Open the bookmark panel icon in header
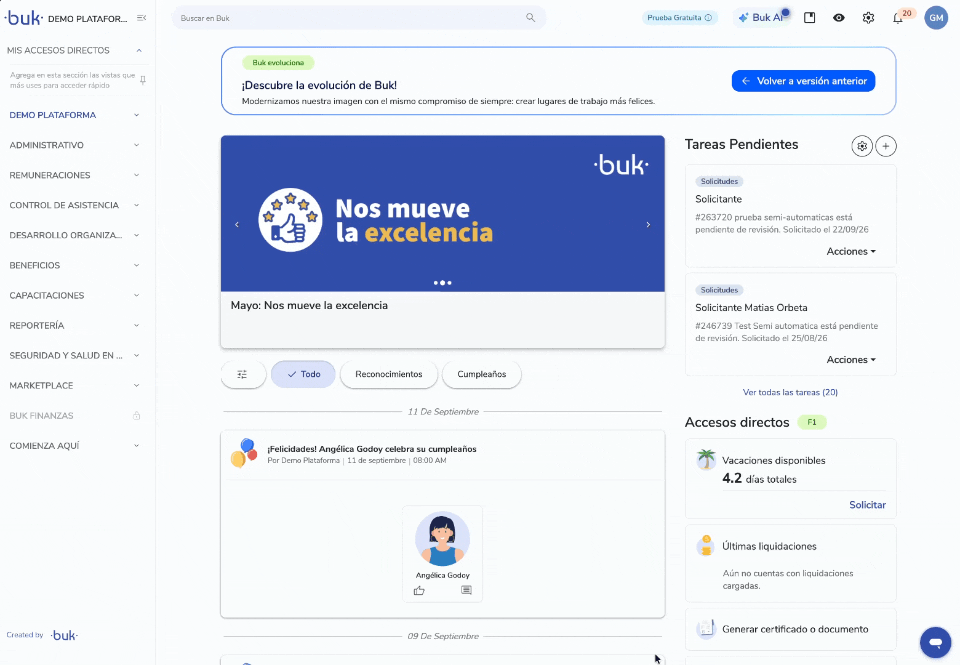The width and height of the screenshot is (960, 665). pyautogui.click(x=809, y=18)
